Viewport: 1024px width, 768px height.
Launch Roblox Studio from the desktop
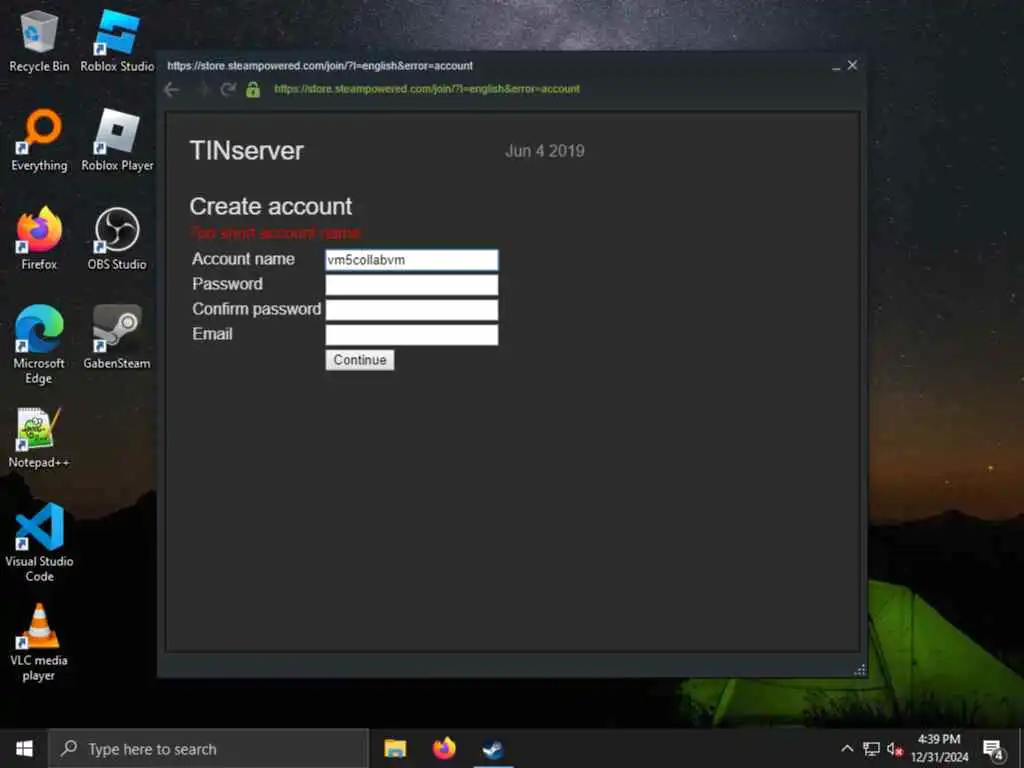(x=117, y=40)
